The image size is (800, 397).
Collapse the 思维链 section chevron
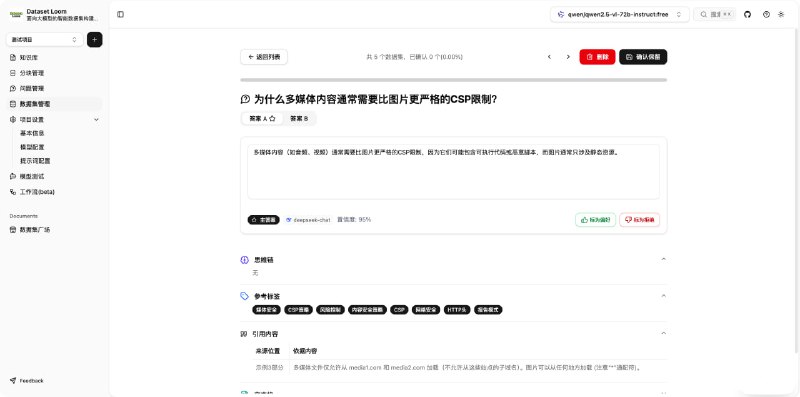pos(663,259)
